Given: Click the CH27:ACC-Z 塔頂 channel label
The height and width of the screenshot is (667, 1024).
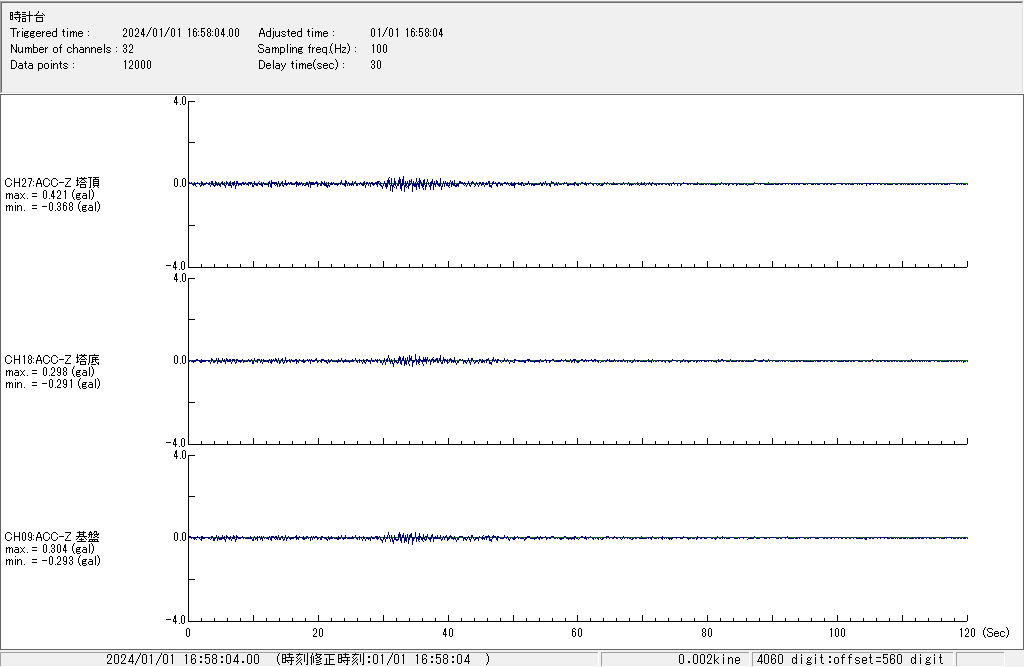Looking at the screenshot, I should (52, 183).
